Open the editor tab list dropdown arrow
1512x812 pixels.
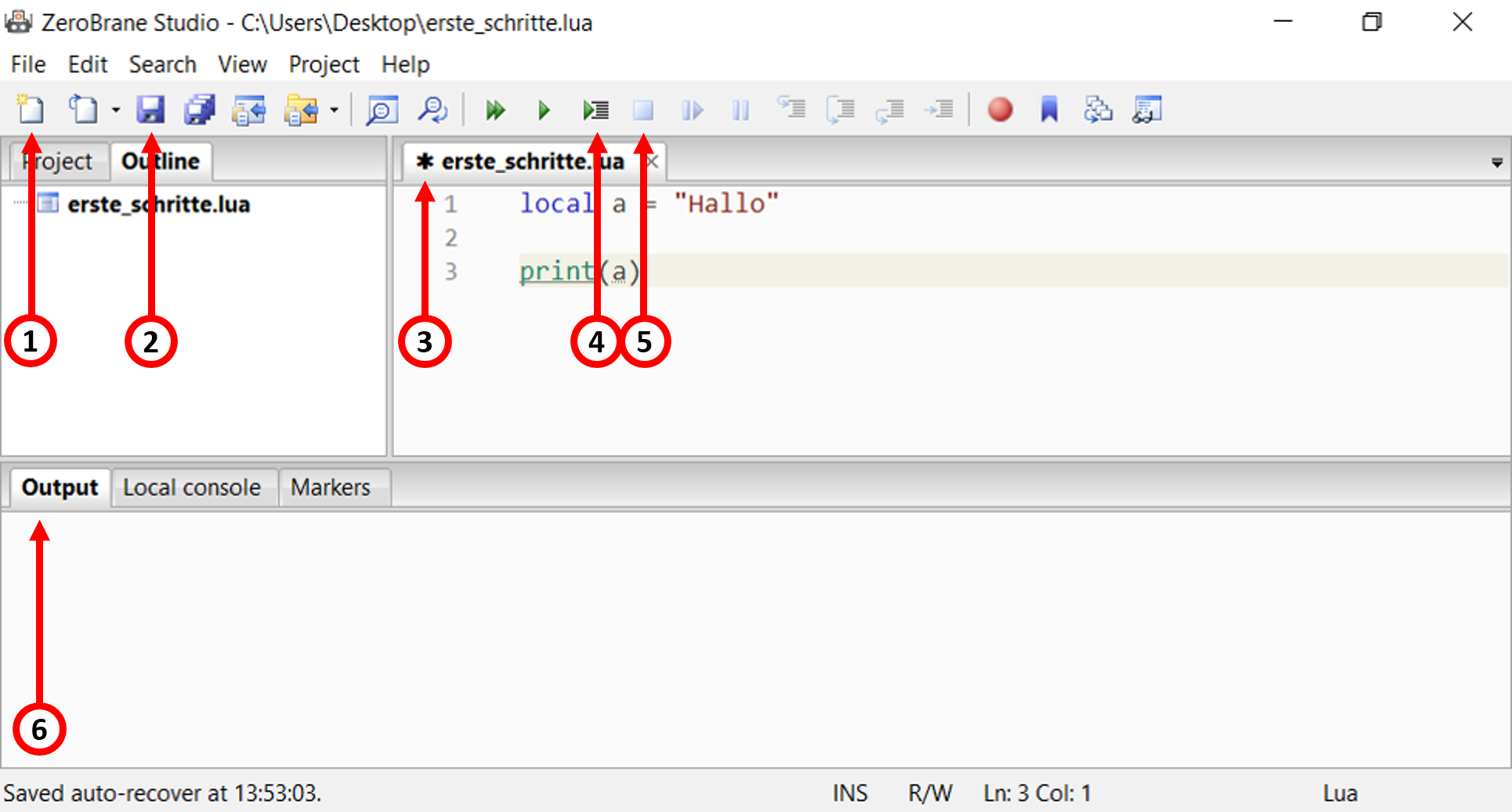(1496, 163)
